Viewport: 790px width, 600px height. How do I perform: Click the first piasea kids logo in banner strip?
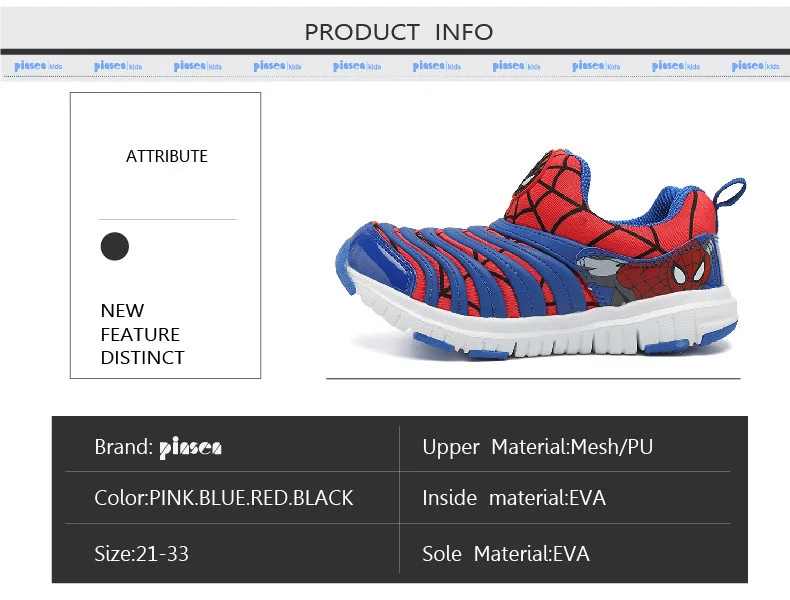[x=38, y=66]
